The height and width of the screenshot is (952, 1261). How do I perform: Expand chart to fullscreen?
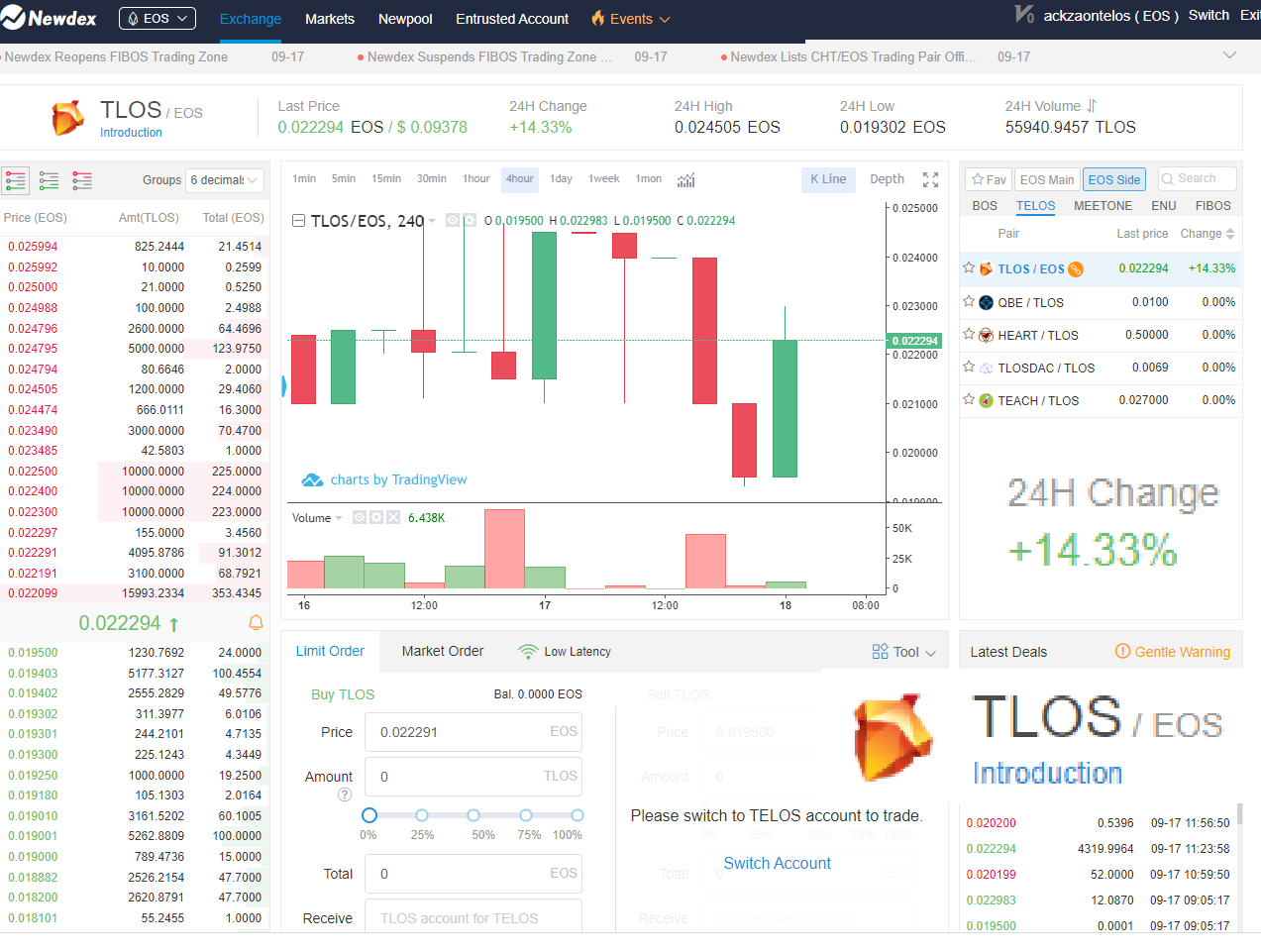pos(930,179)
